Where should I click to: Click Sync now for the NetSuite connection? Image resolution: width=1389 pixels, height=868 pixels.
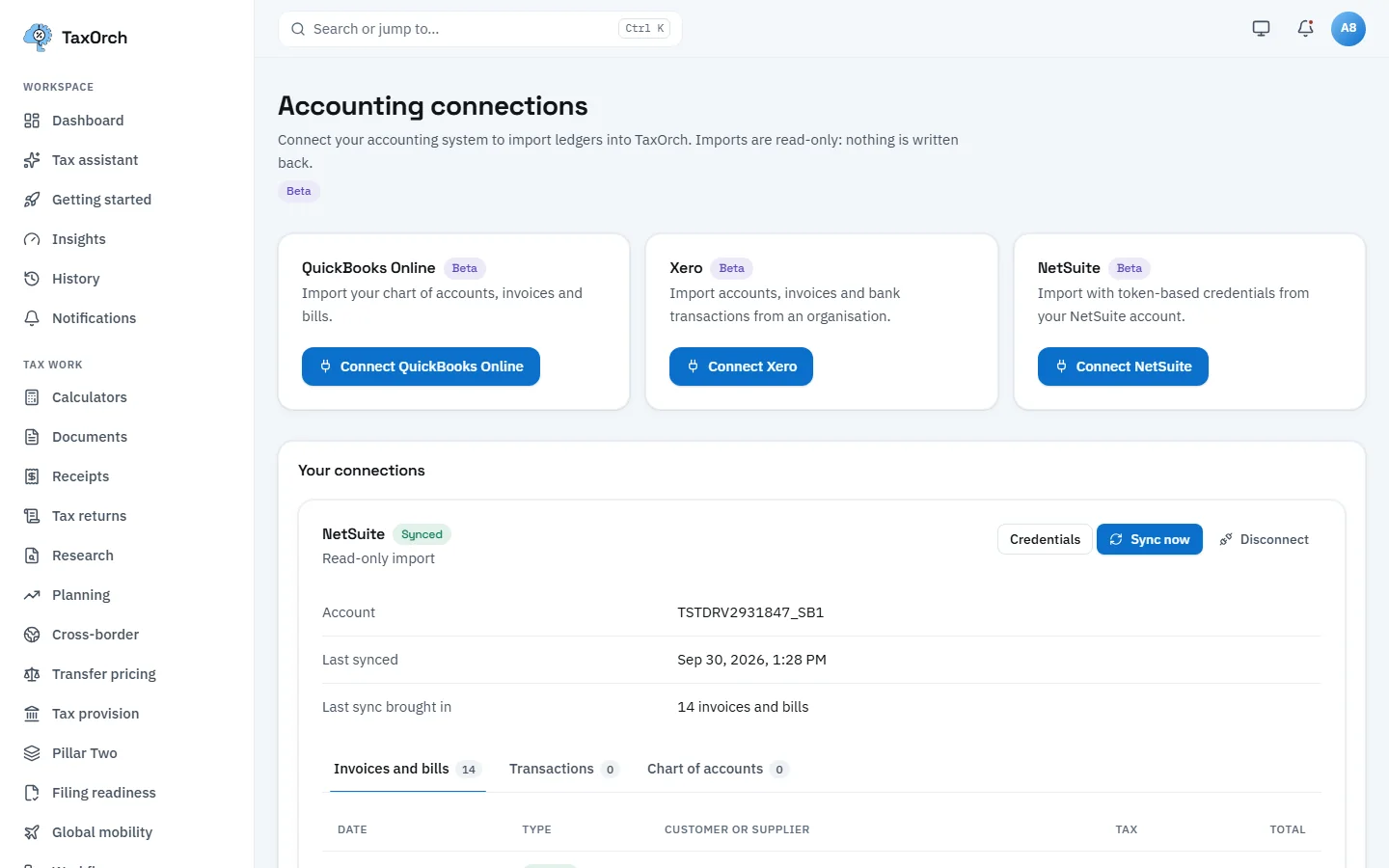tap(1150, 539)
